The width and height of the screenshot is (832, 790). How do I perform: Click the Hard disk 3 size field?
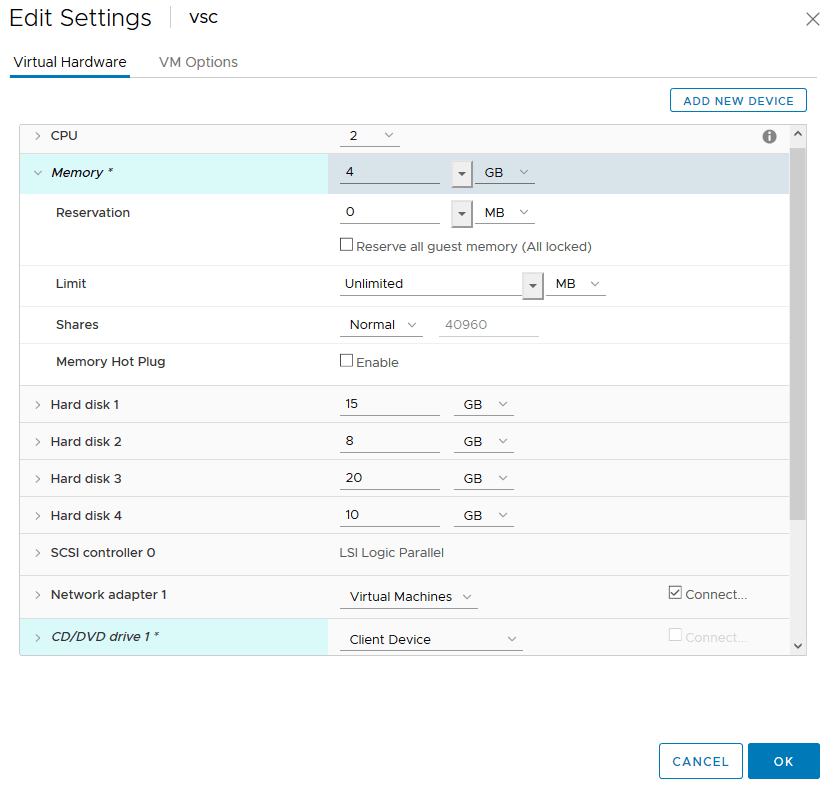tap(389, 478)
